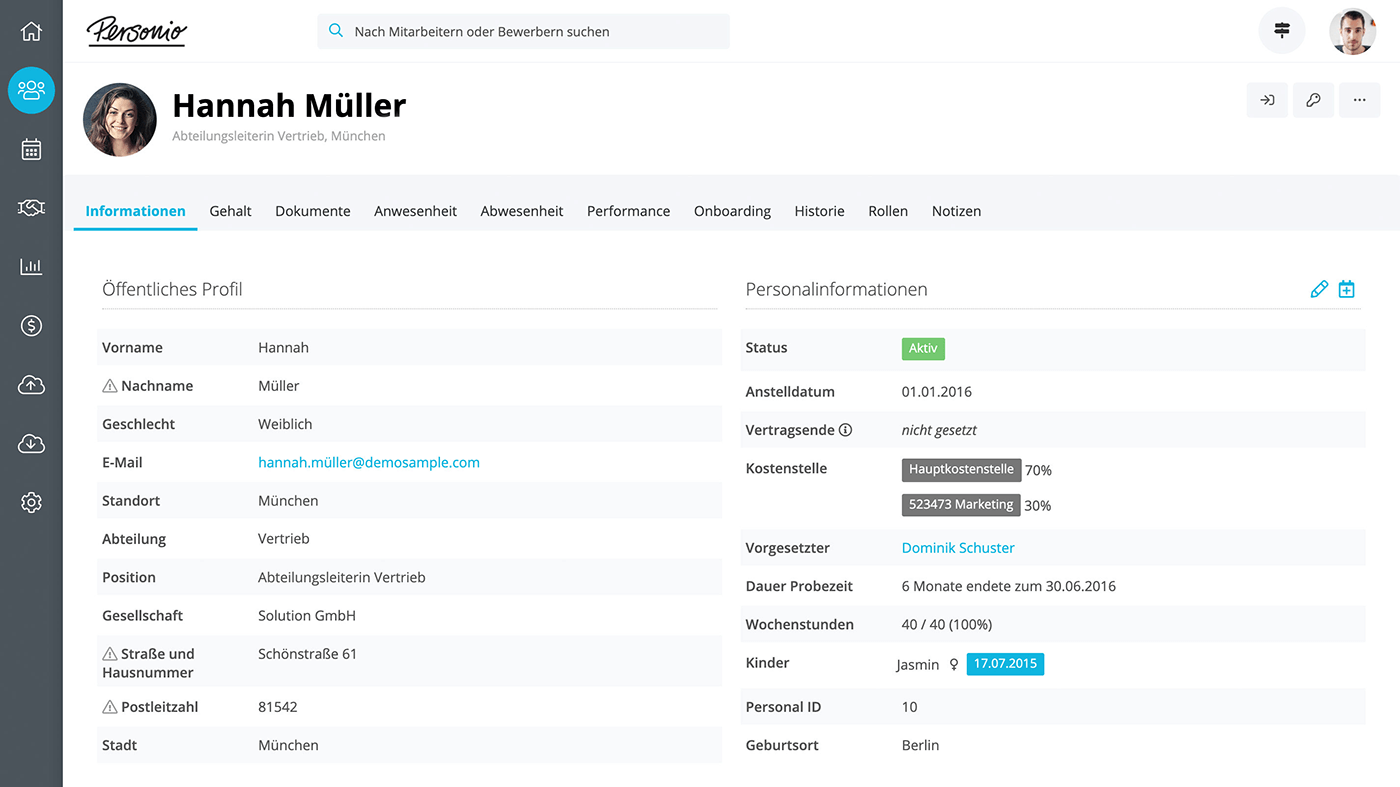Image resolution: width=1400 pixels, height=787 pixels.
Task: Open the cloud upload import icon
Action: coord(31,385)
